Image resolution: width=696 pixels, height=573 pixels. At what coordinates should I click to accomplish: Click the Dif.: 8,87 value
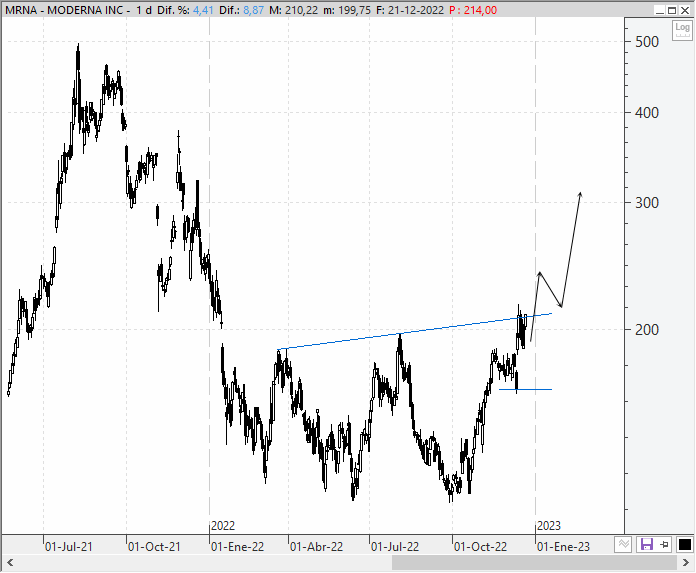click(241, 10)
